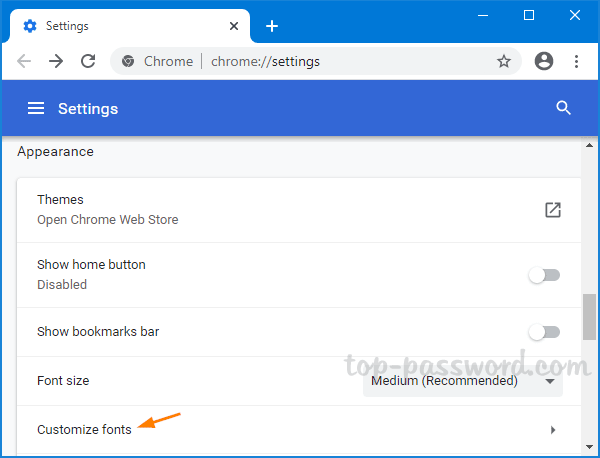Open the Settings hamburger menu
This screenshot has width=600, height=458.
(x=36, y=108)
